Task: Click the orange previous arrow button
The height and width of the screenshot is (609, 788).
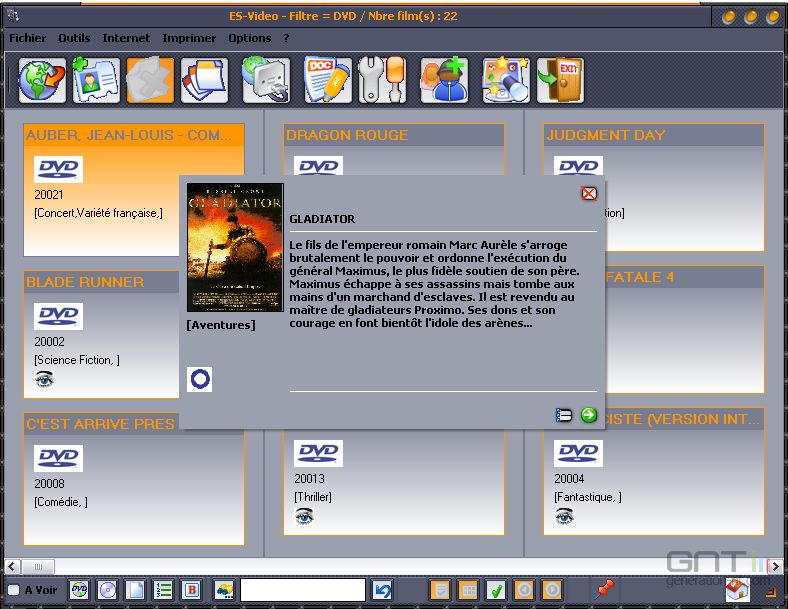Action: 524,590
